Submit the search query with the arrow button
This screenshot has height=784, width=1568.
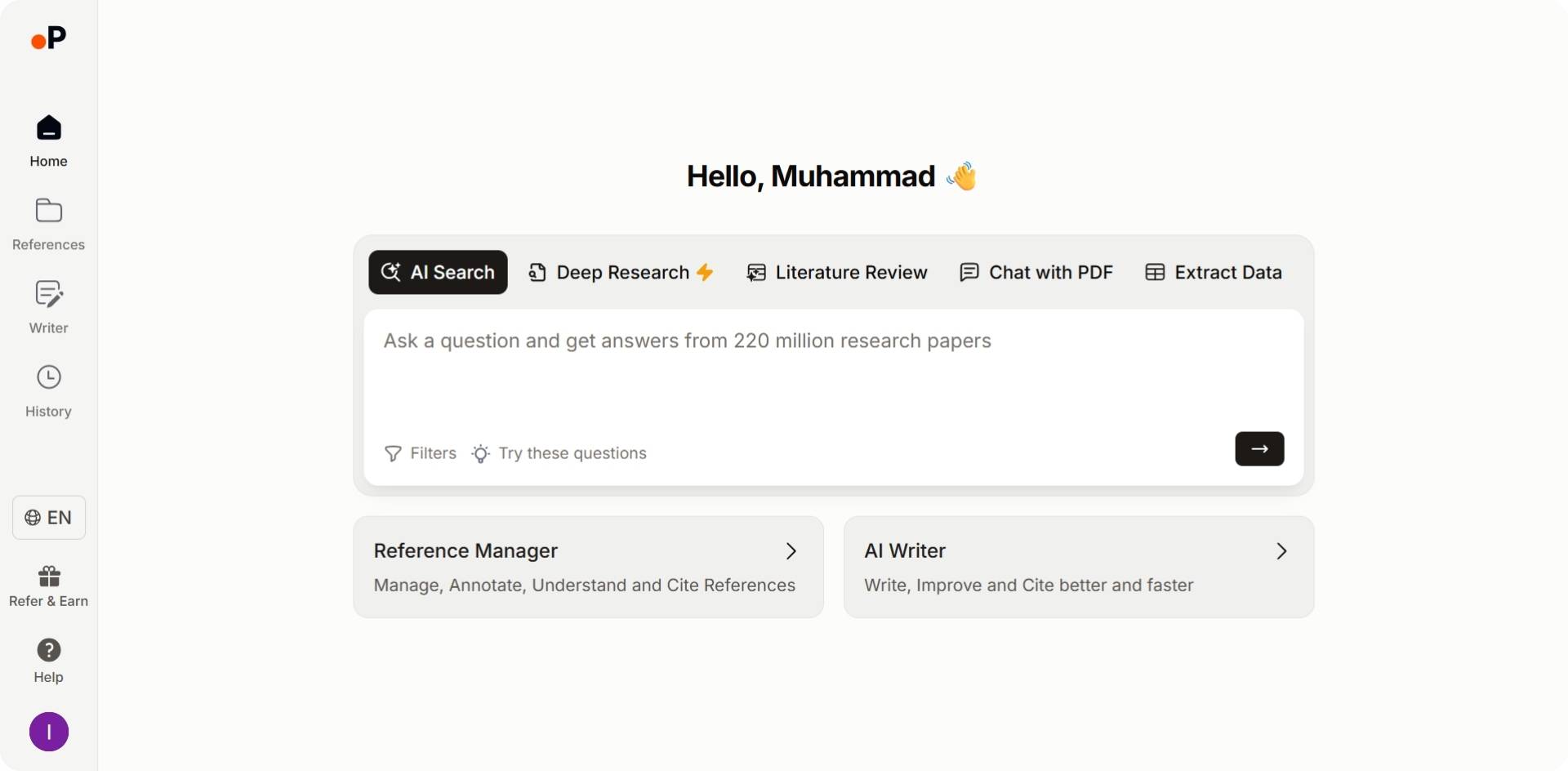(x=1258, y=448)
